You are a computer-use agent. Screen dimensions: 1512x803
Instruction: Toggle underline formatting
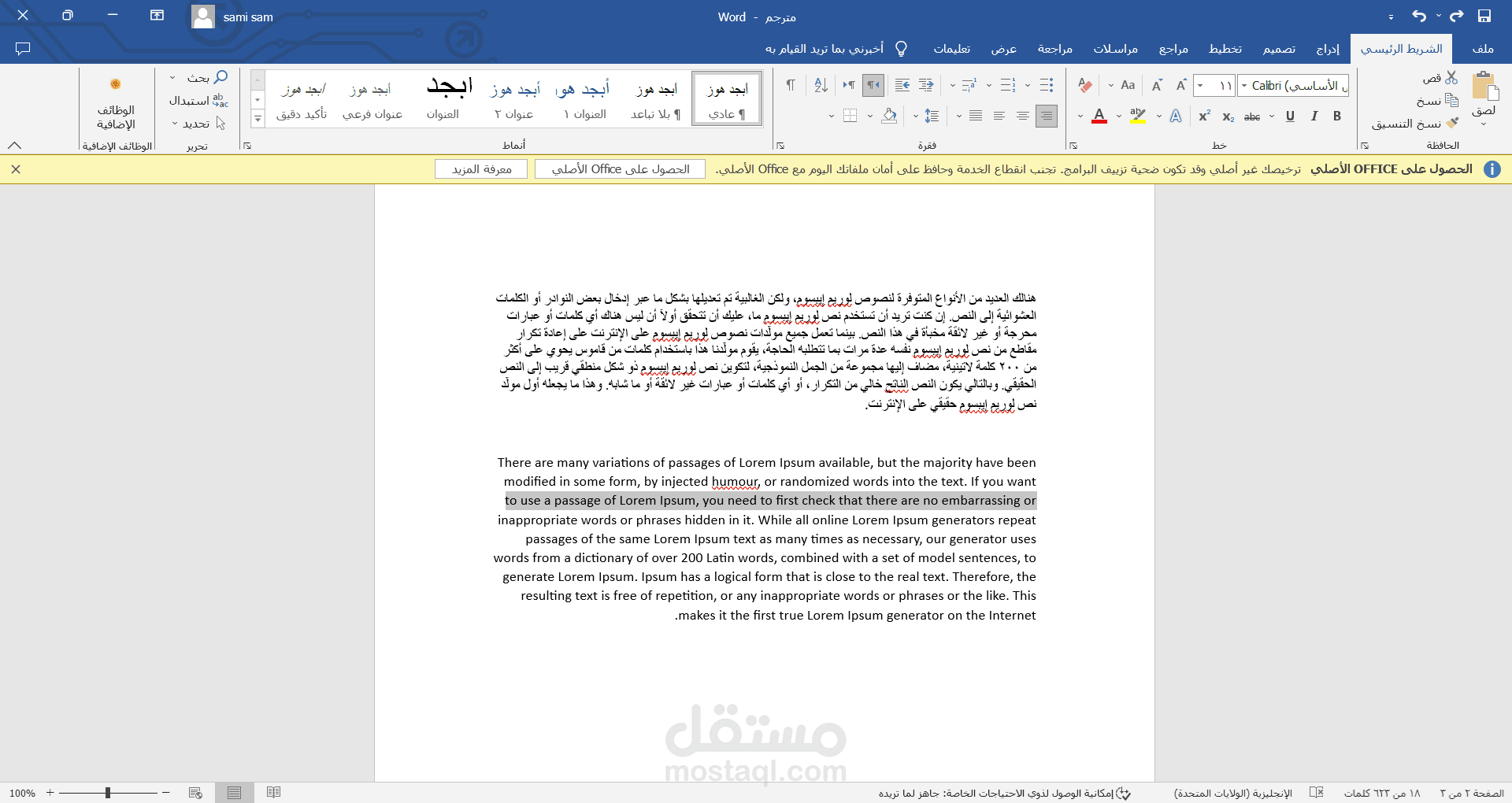click(1290, 116)
